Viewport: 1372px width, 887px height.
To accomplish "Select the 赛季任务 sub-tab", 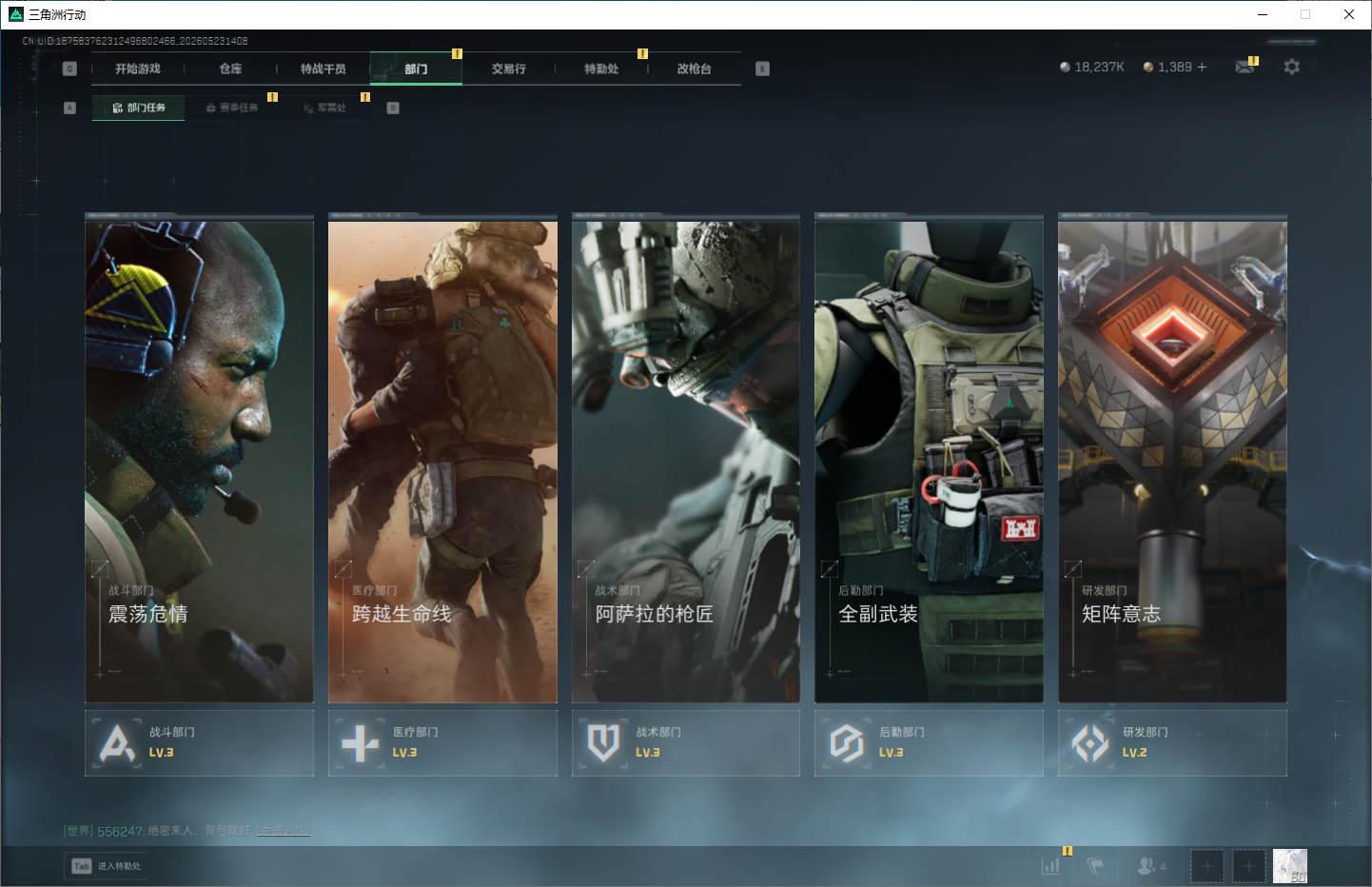I will coord(232,108).
